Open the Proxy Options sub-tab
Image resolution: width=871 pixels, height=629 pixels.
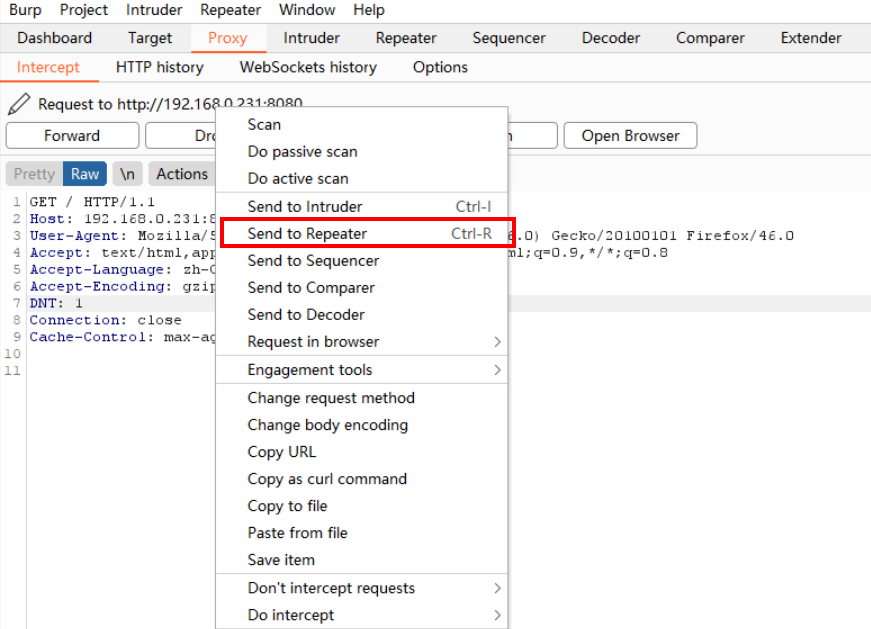[x=440, y=67]
